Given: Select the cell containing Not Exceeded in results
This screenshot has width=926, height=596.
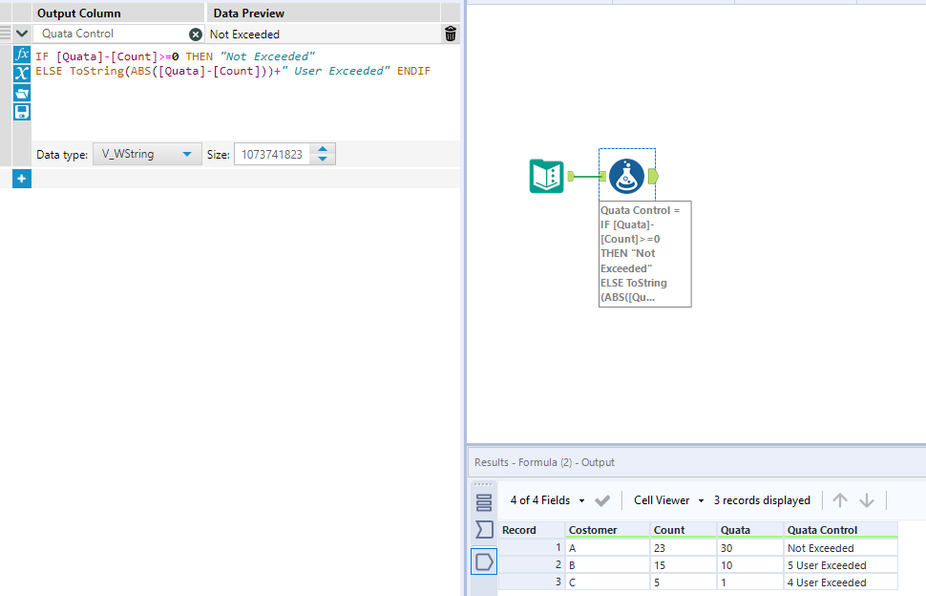Looking at the screenshot, I should tap(840, 548).
